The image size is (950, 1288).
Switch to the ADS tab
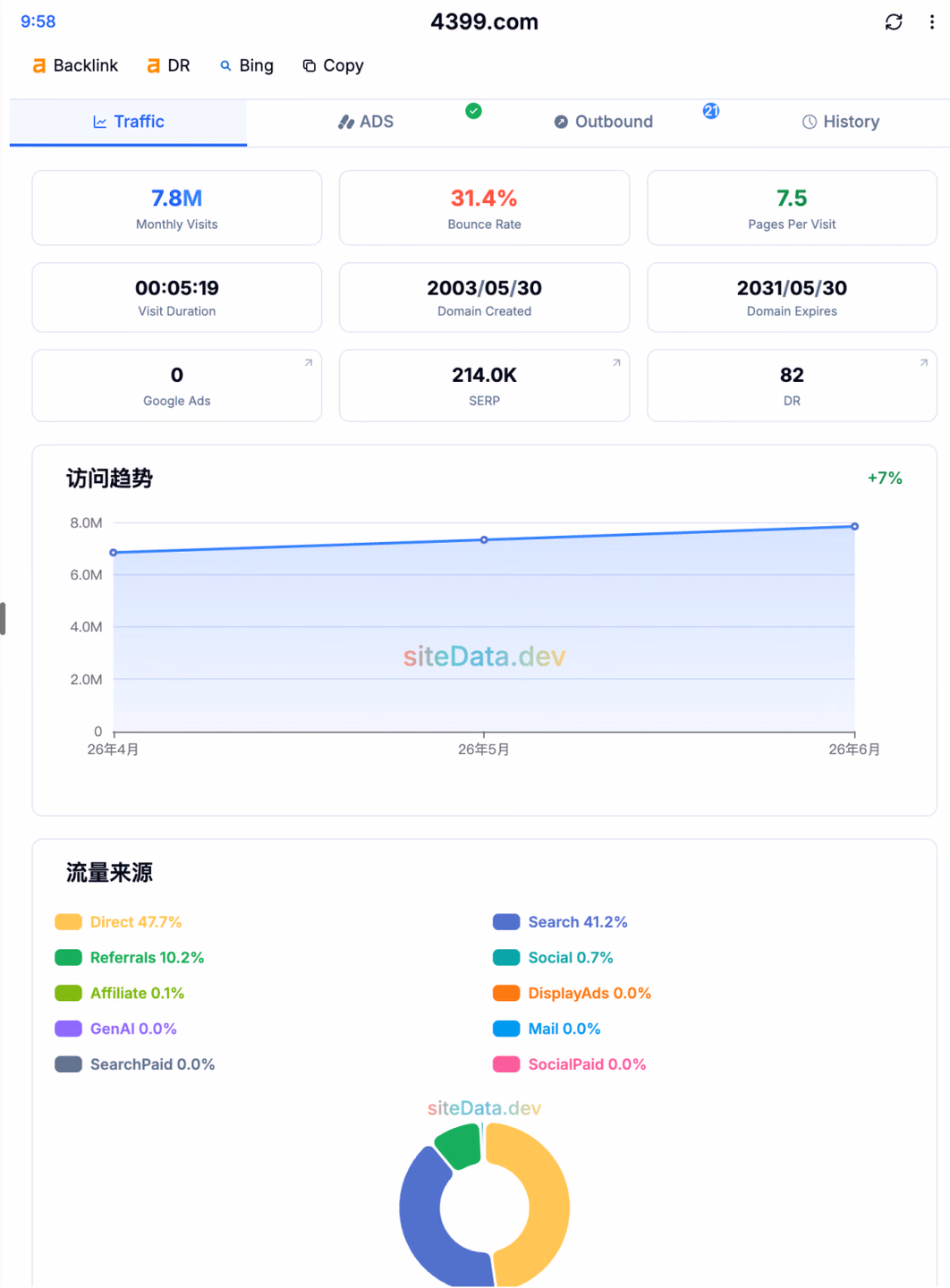(x=365, y=122)
